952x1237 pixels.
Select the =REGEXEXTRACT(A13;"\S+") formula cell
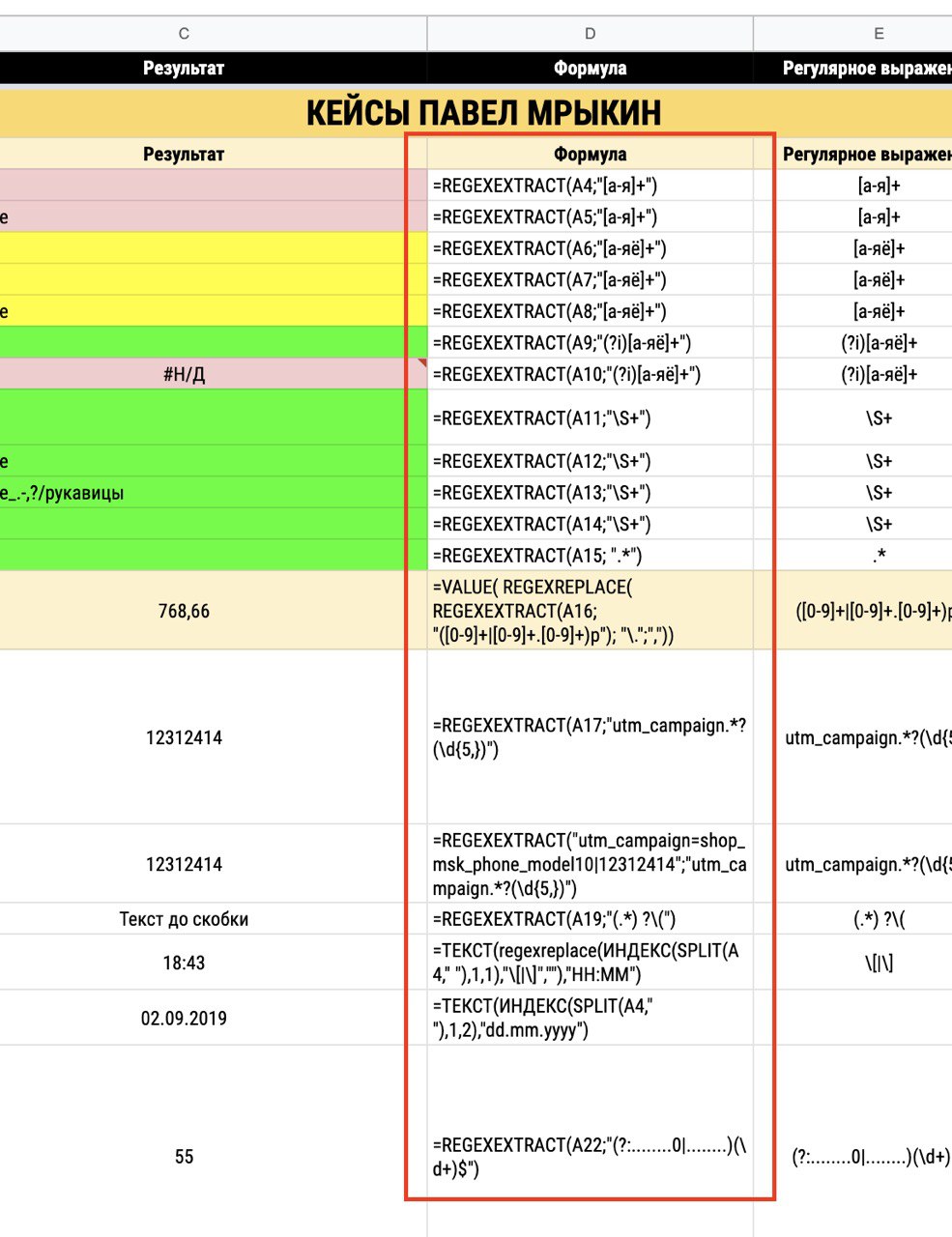[x=590, y=492]
